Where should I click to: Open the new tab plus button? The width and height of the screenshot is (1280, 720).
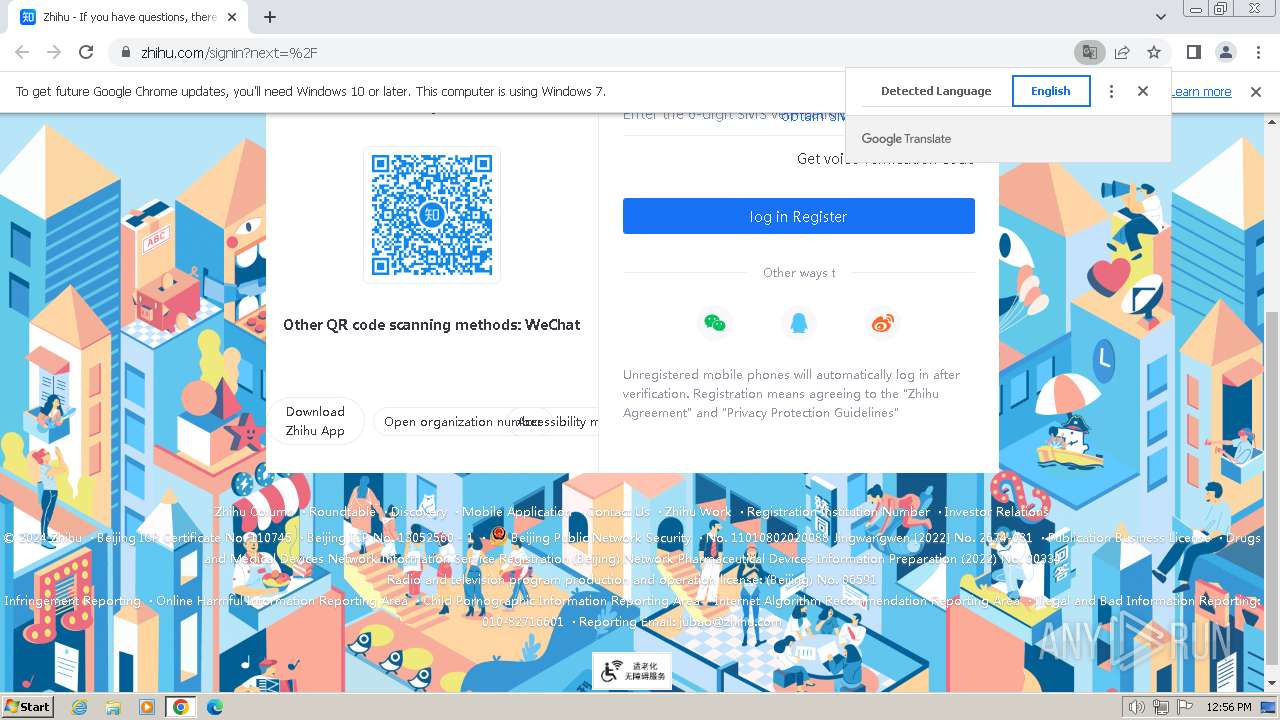point(269,17)
